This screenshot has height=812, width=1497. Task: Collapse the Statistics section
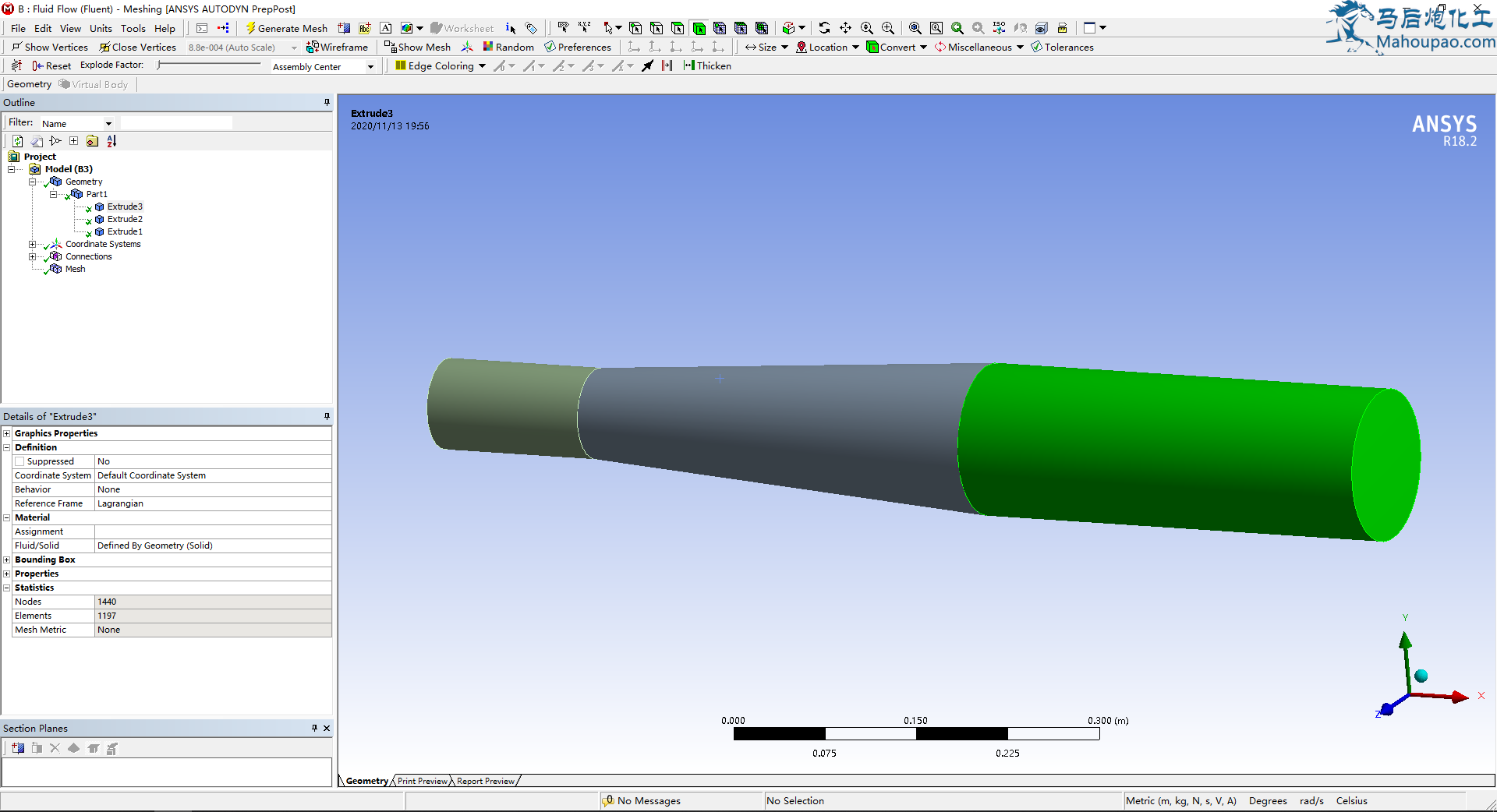coord(7,588)
